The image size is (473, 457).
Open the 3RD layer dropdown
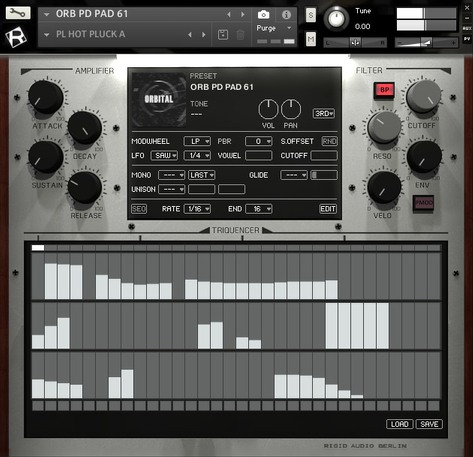click(324, 114)
